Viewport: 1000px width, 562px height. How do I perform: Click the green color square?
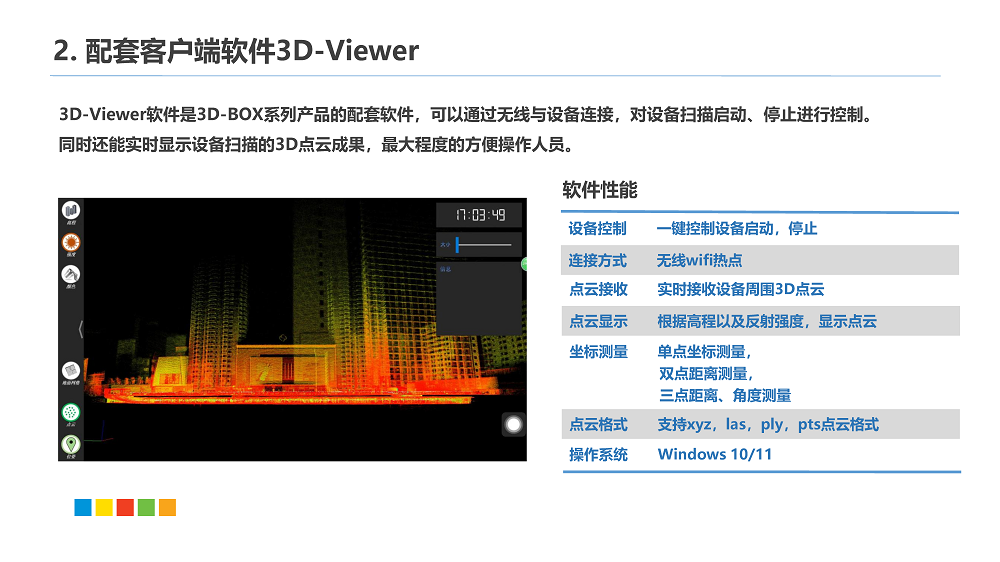click(x=146, y=507)
